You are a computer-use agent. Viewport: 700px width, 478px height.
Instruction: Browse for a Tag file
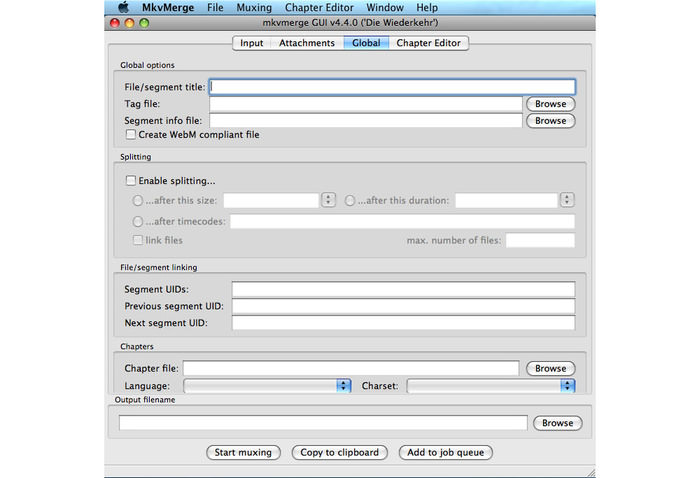point(550,104)
